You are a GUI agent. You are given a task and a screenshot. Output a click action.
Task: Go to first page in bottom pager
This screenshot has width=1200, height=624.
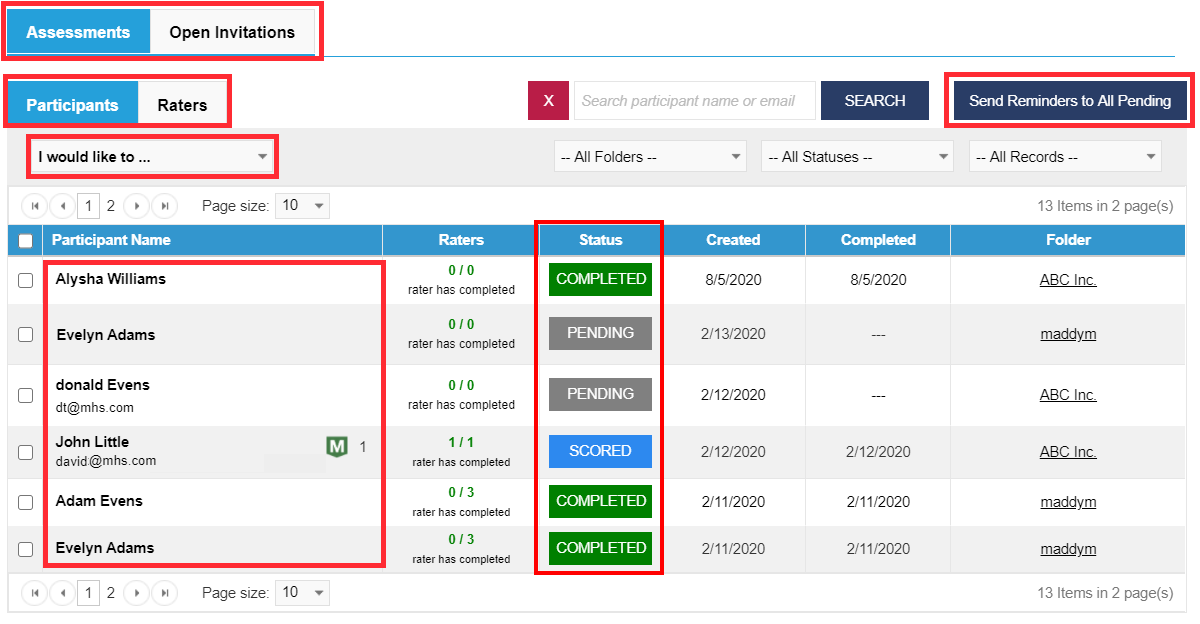pos(36,593)
